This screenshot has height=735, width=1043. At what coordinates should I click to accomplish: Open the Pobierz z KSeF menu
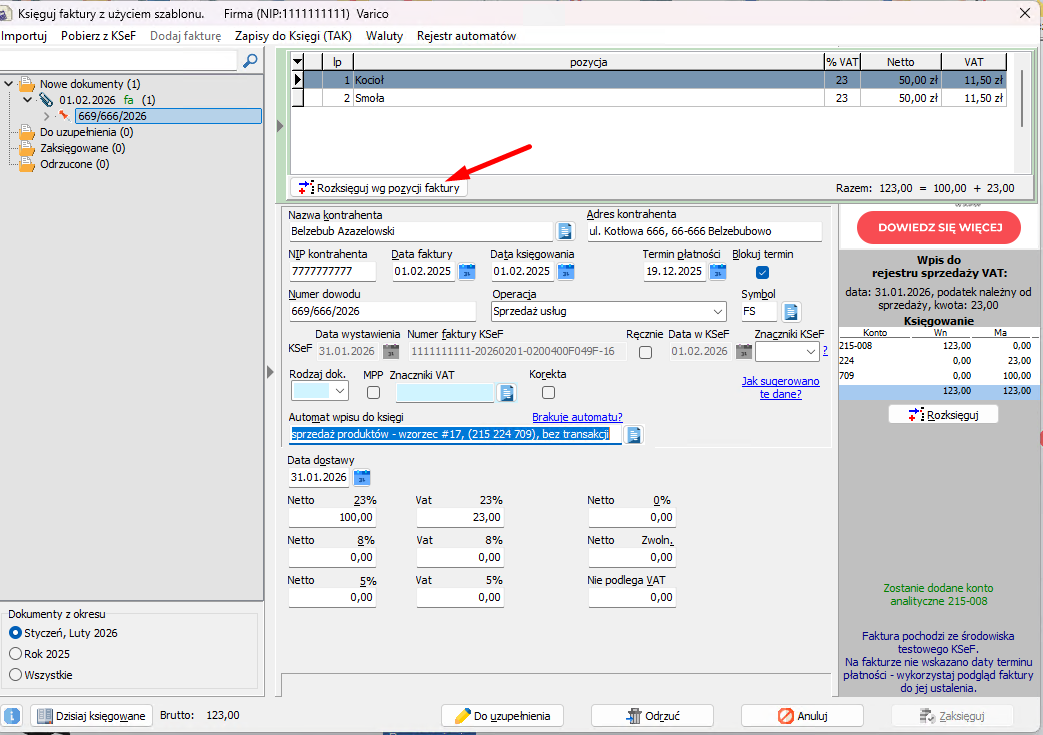(x=98, y=36)
